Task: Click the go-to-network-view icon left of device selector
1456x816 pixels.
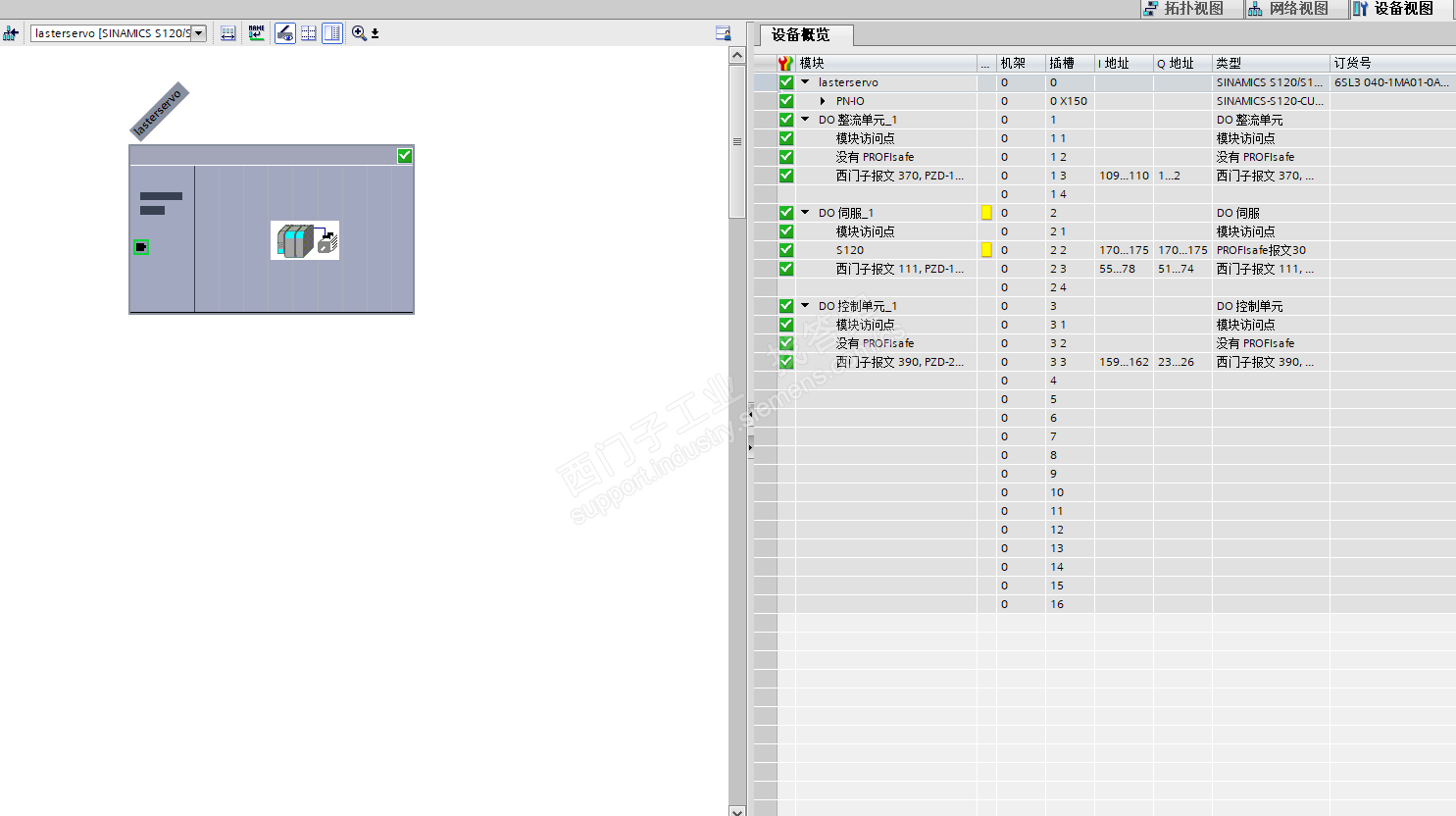Action: click(x=11, y=33)
